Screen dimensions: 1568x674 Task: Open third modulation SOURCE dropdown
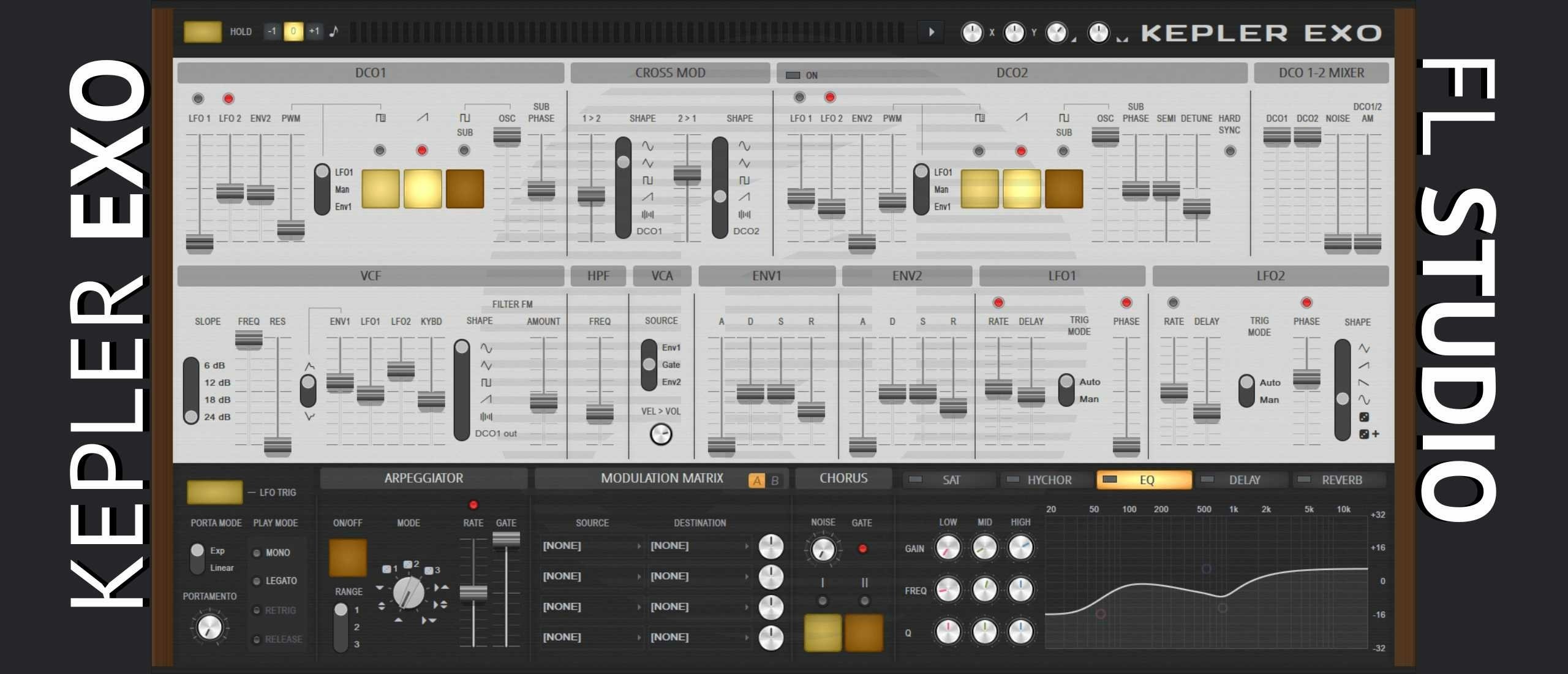pos(592,607)
